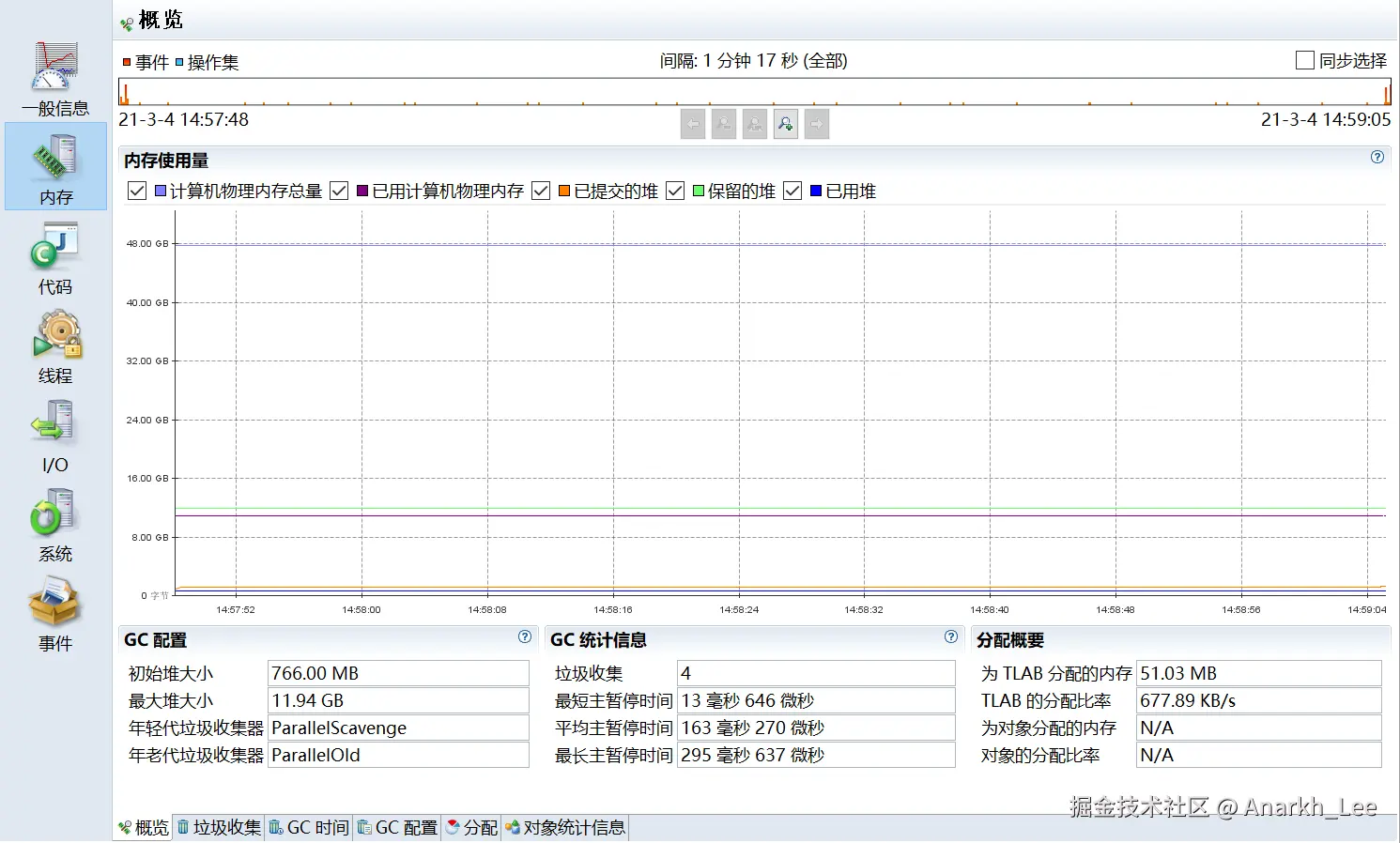
Task: Click the start time 21-3-4 14:57:48
Action: tap(184, 120)
